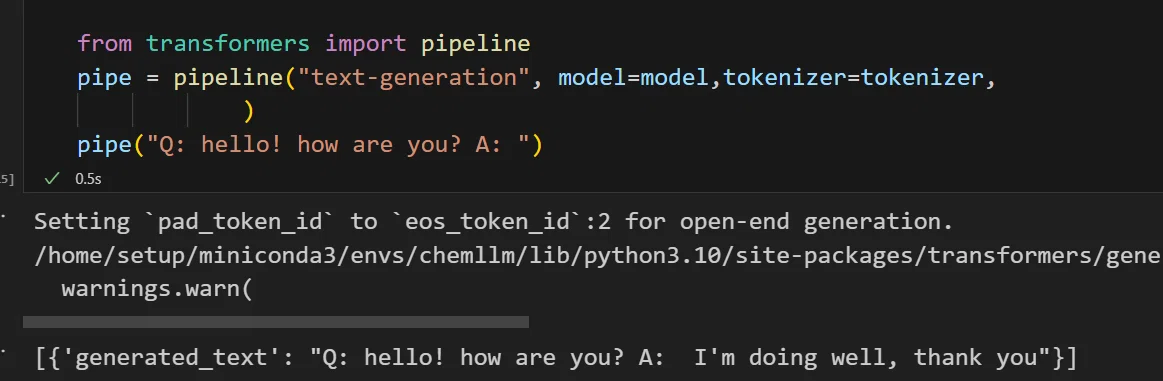Click the 'from' keyword in import statement

coord(105,44)
